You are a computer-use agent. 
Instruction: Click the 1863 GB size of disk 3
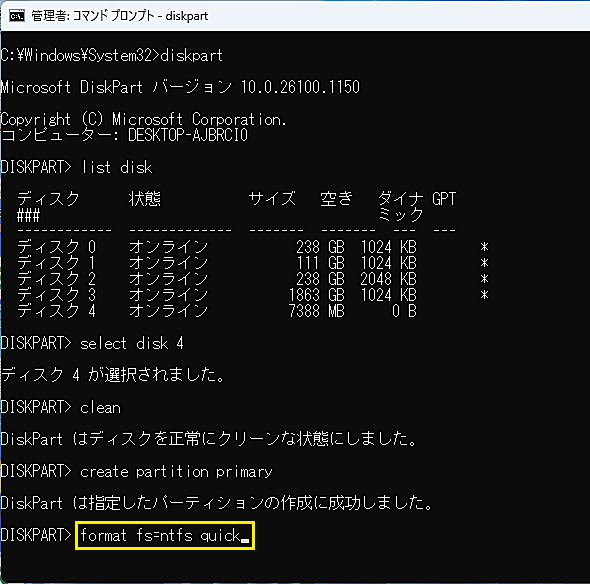click(x=316, y=295)
